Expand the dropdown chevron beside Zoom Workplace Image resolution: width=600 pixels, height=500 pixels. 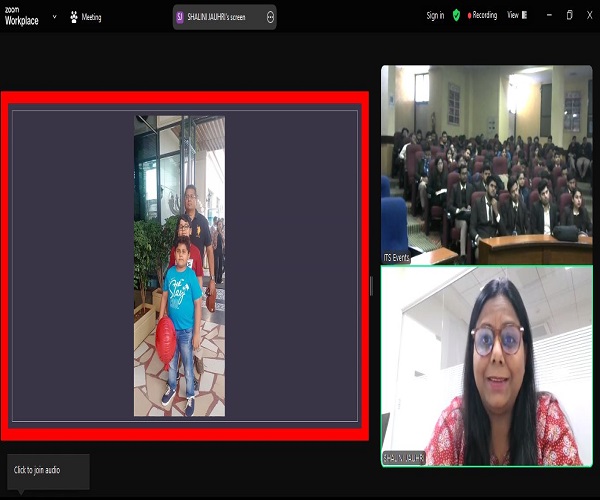(x=54, y=17)
